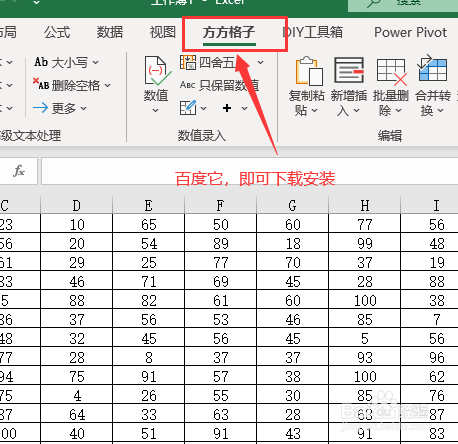Open the DIY工具箱 tab
The width and height of the screenshot is (458, 444).
[313, 32]
